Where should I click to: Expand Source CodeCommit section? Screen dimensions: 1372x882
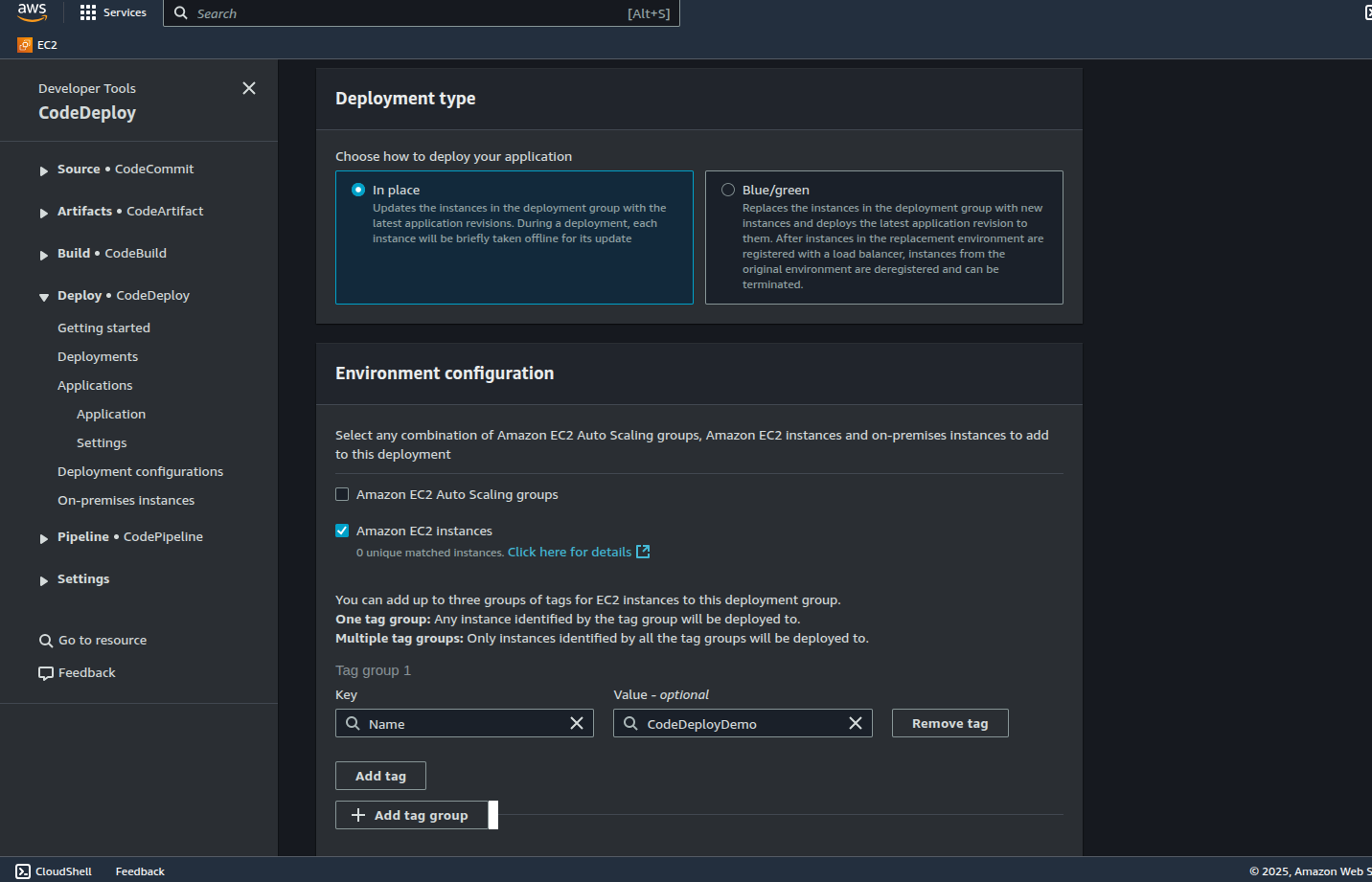click(44, 170)
